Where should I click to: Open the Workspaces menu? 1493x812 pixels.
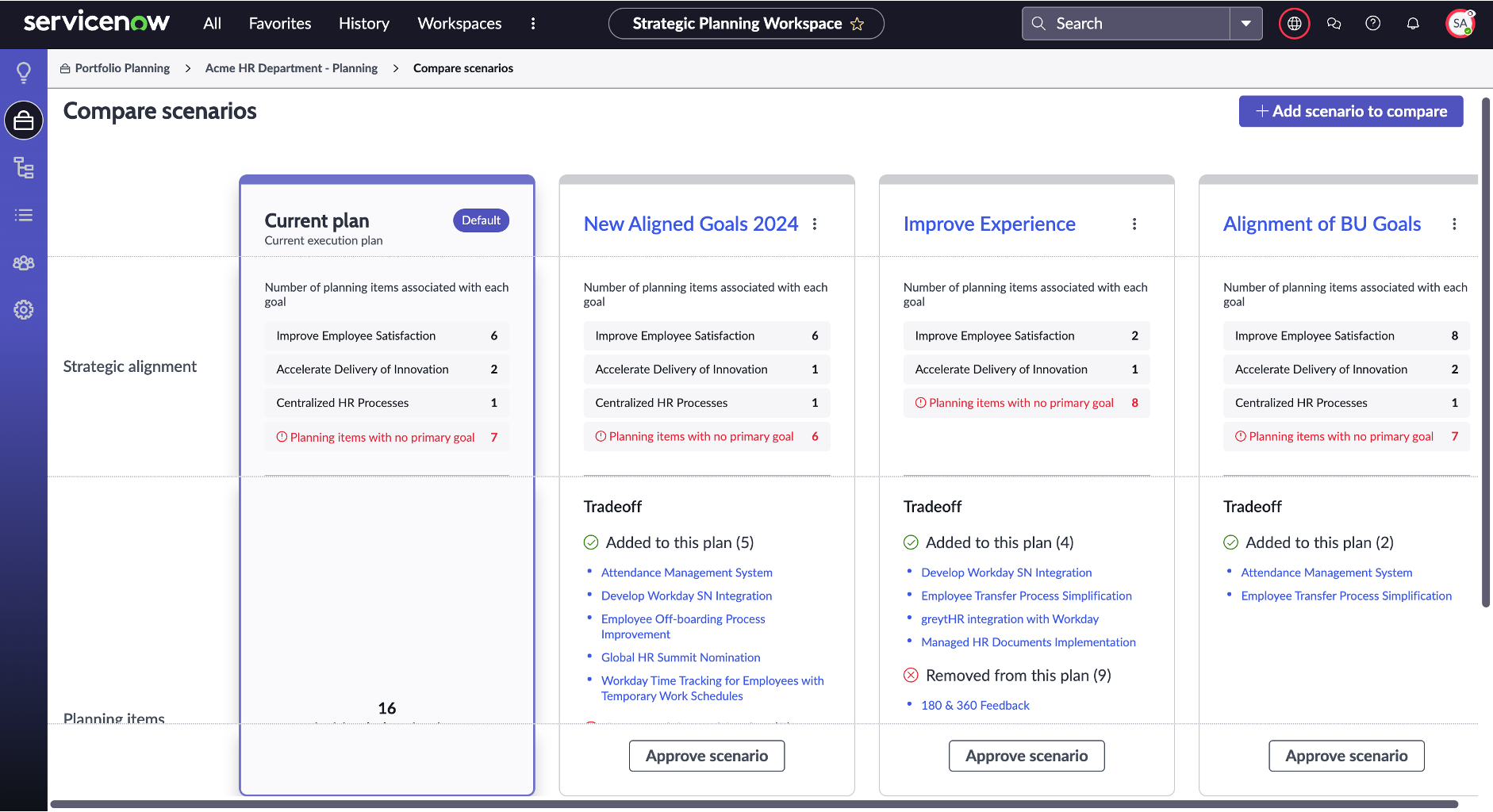pyautogui.click(x=459, y=24)
